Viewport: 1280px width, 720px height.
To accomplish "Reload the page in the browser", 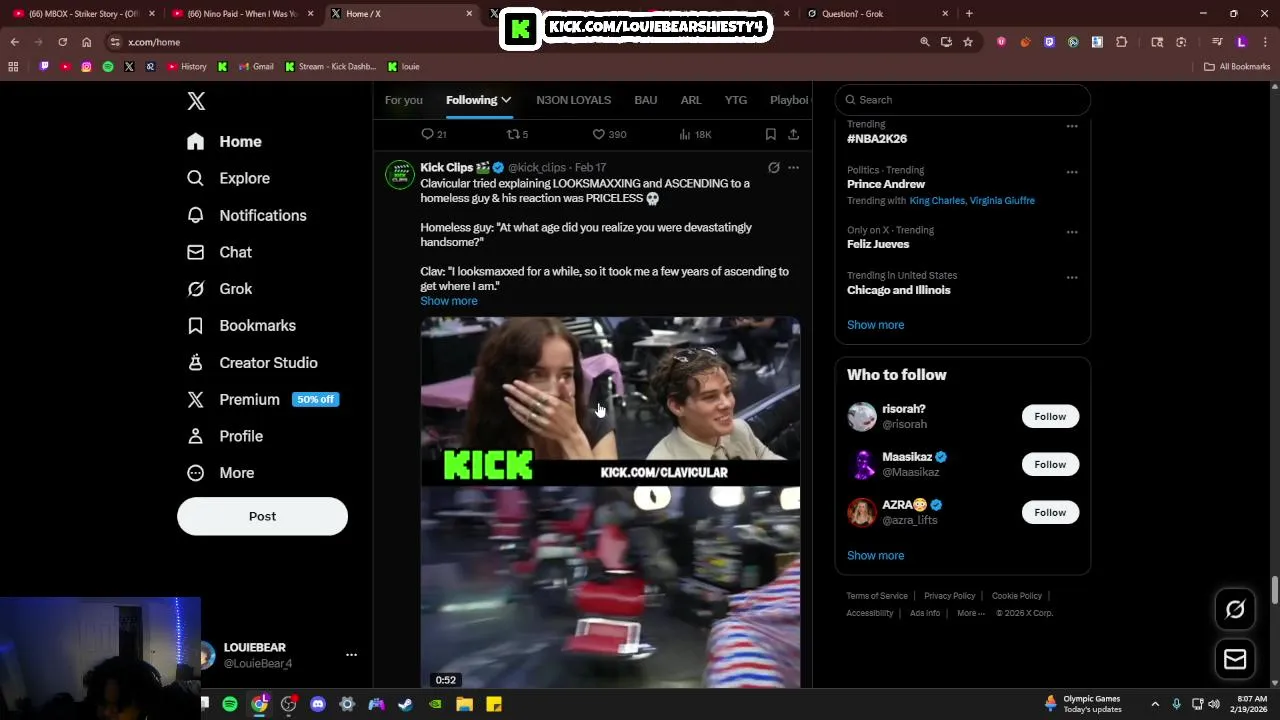I will [x=62, y=42].
